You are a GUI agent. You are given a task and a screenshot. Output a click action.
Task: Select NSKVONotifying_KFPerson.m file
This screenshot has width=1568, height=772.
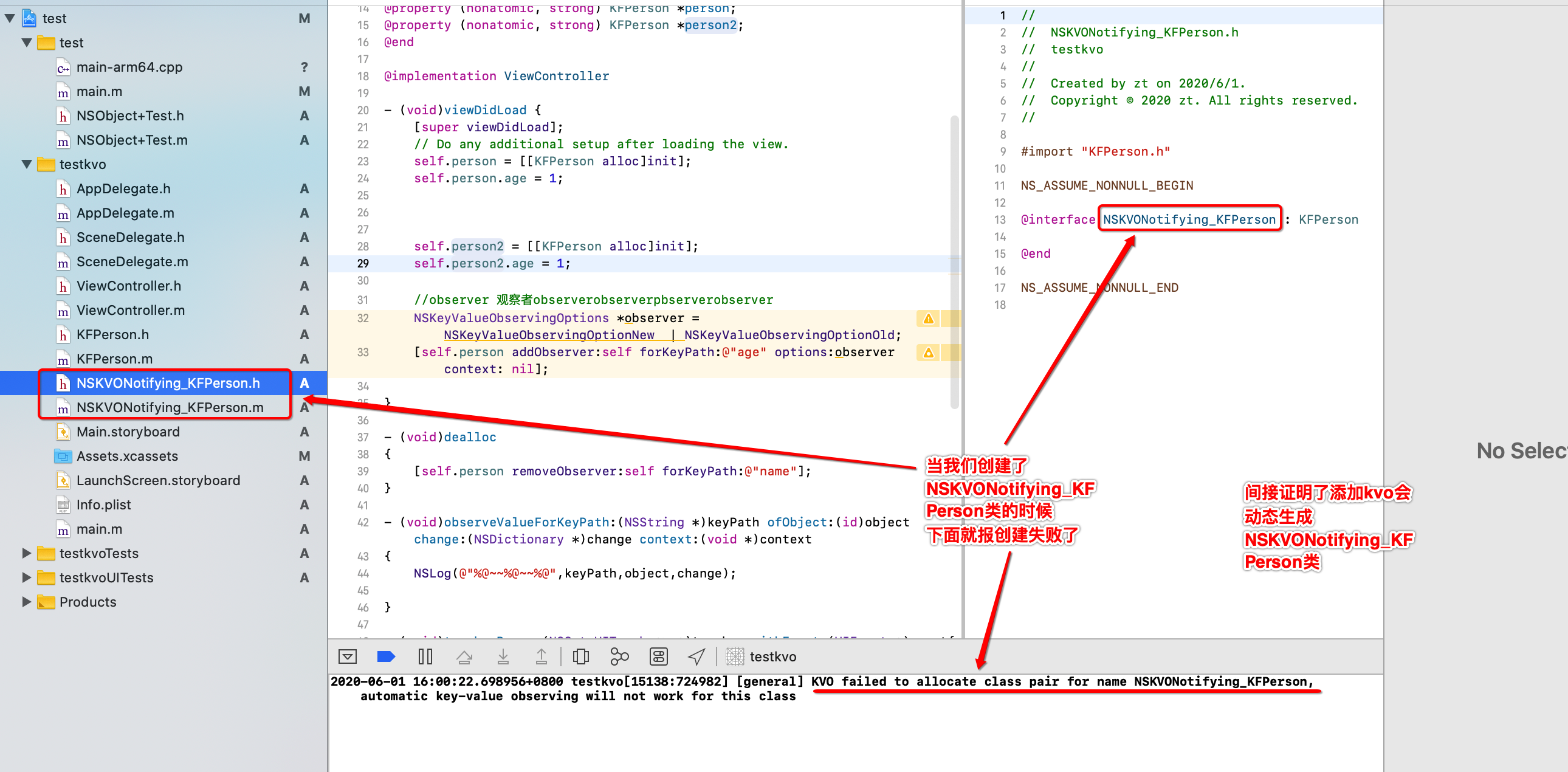click(169, 407)
